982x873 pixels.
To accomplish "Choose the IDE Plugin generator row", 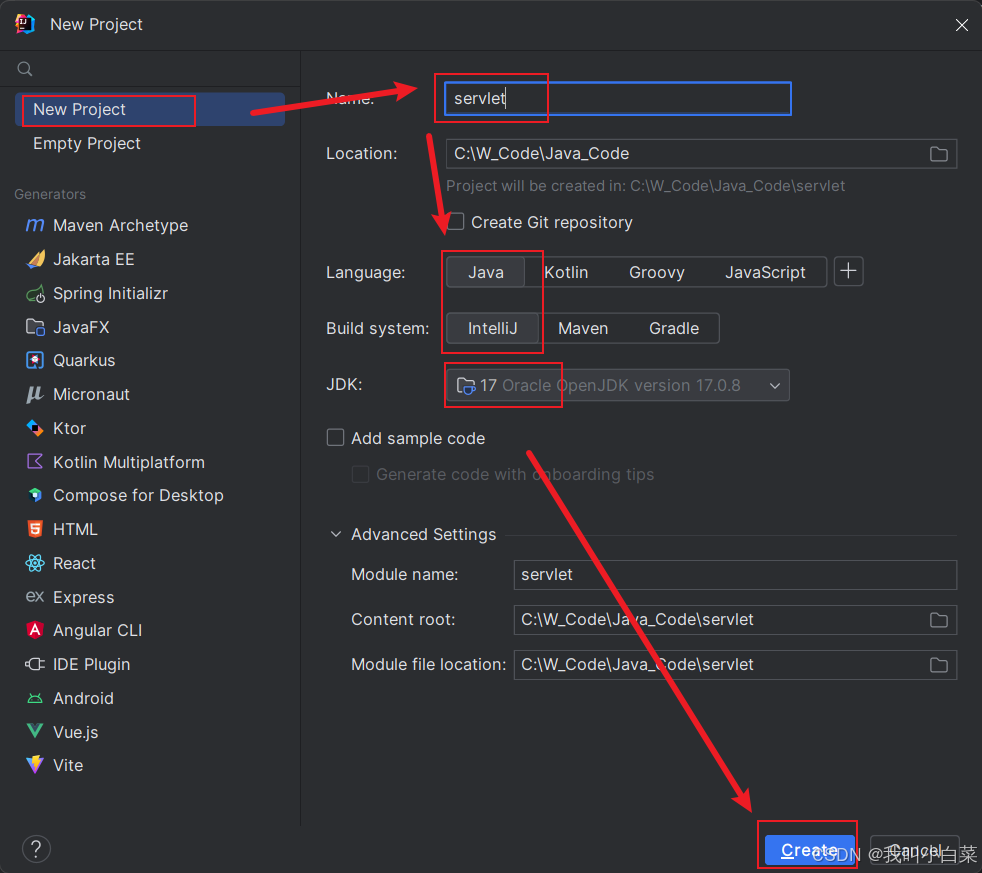I will click(150, 664).
